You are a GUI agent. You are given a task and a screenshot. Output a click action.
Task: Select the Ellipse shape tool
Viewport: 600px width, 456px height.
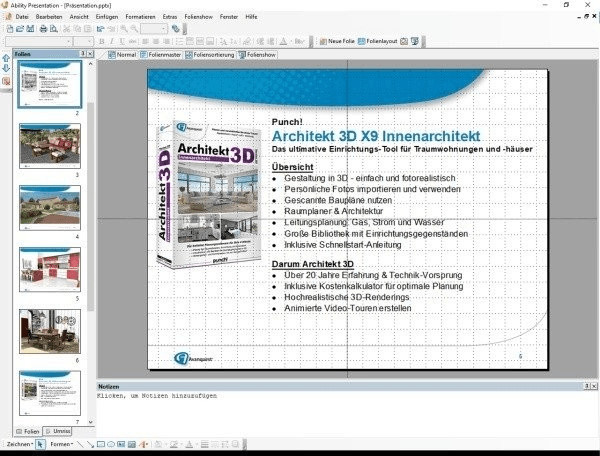click(x=109, y=443)
